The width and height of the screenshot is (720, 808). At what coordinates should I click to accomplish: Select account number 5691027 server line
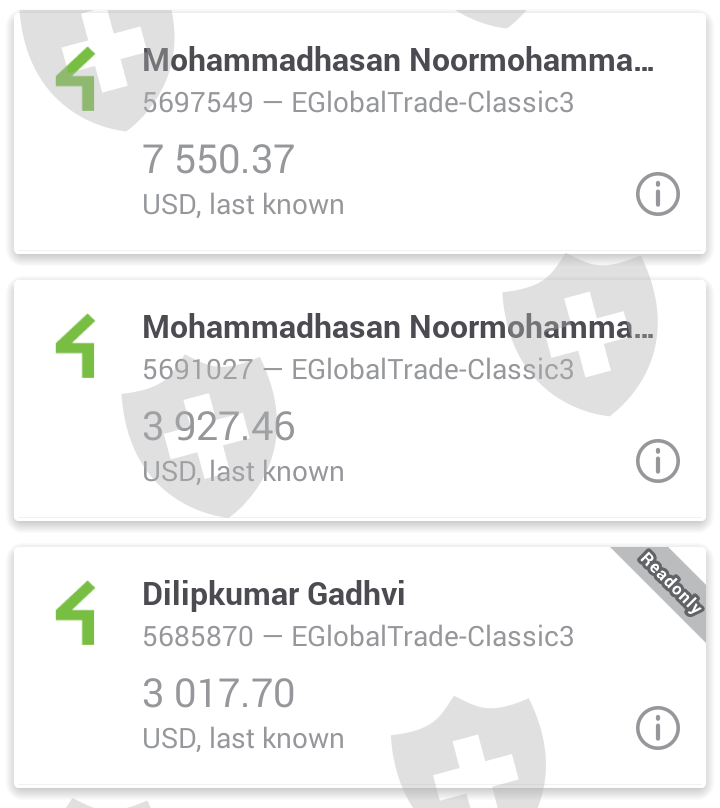[358, 370]
